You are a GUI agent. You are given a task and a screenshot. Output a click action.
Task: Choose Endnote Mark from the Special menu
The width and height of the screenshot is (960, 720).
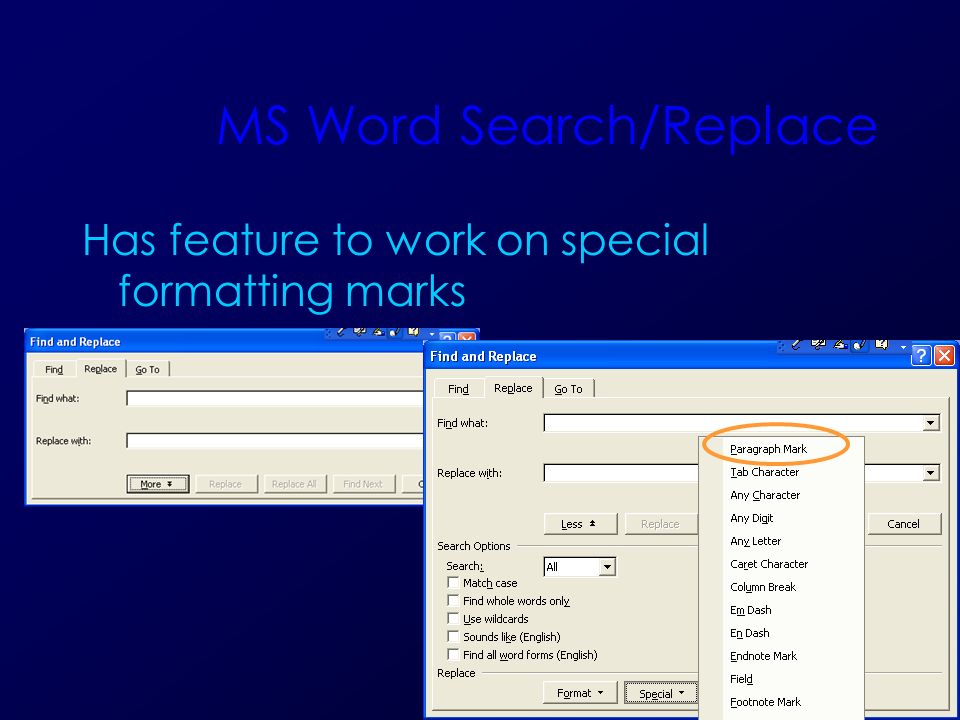click(x=763, y=656)
